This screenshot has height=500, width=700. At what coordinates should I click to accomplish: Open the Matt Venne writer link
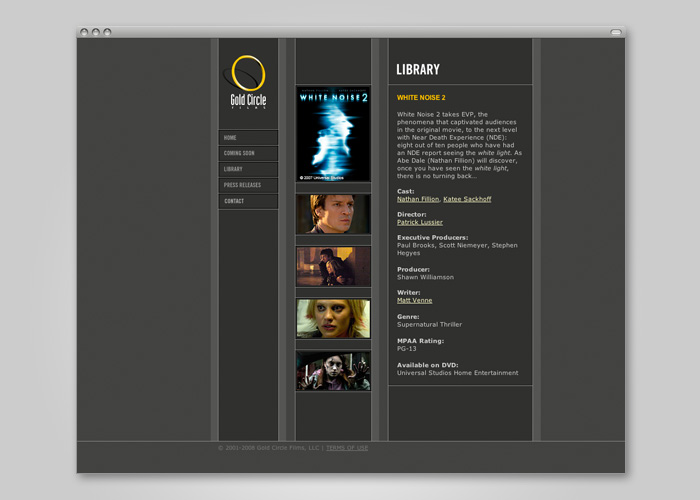[414, 300]
